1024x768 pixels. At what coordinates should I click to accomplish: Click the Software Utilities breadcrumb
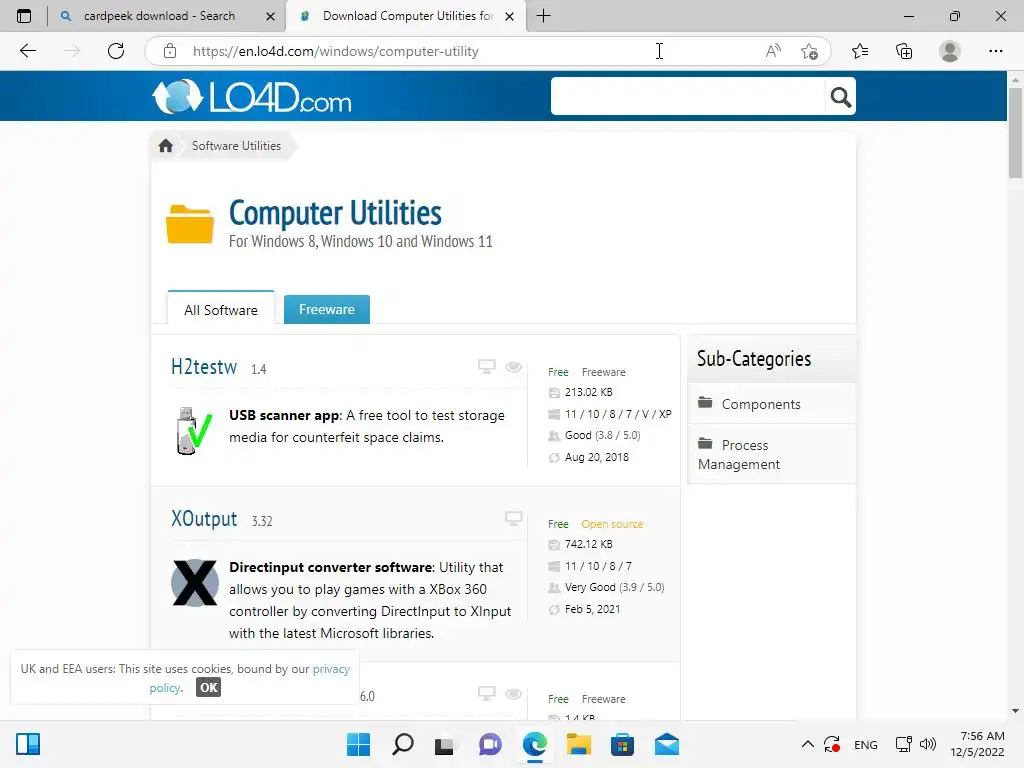pyautogui.click(x=236, y=146)
